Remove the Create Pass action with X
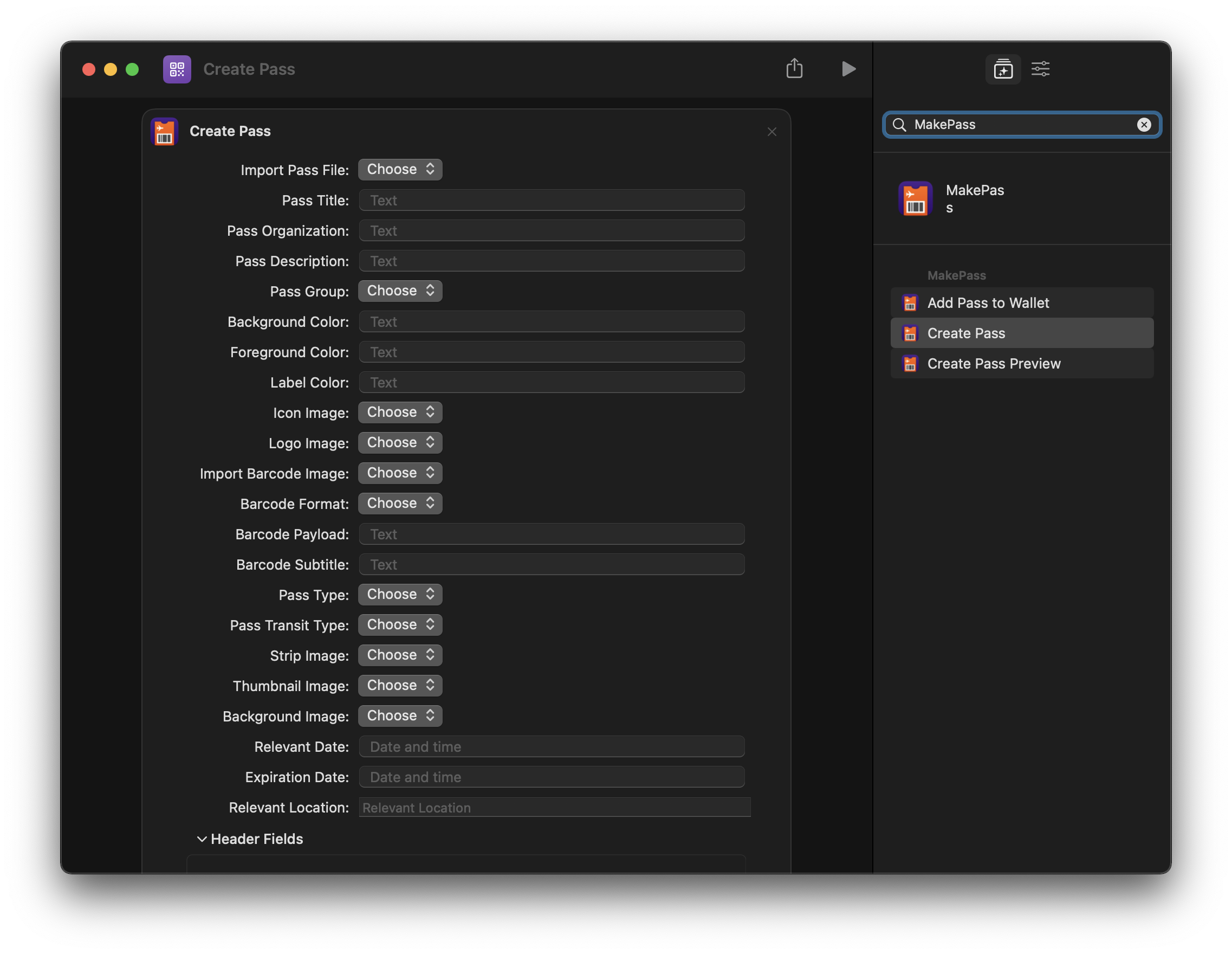1232x954 pixels. pyautogui.click(x=771, y=132)
